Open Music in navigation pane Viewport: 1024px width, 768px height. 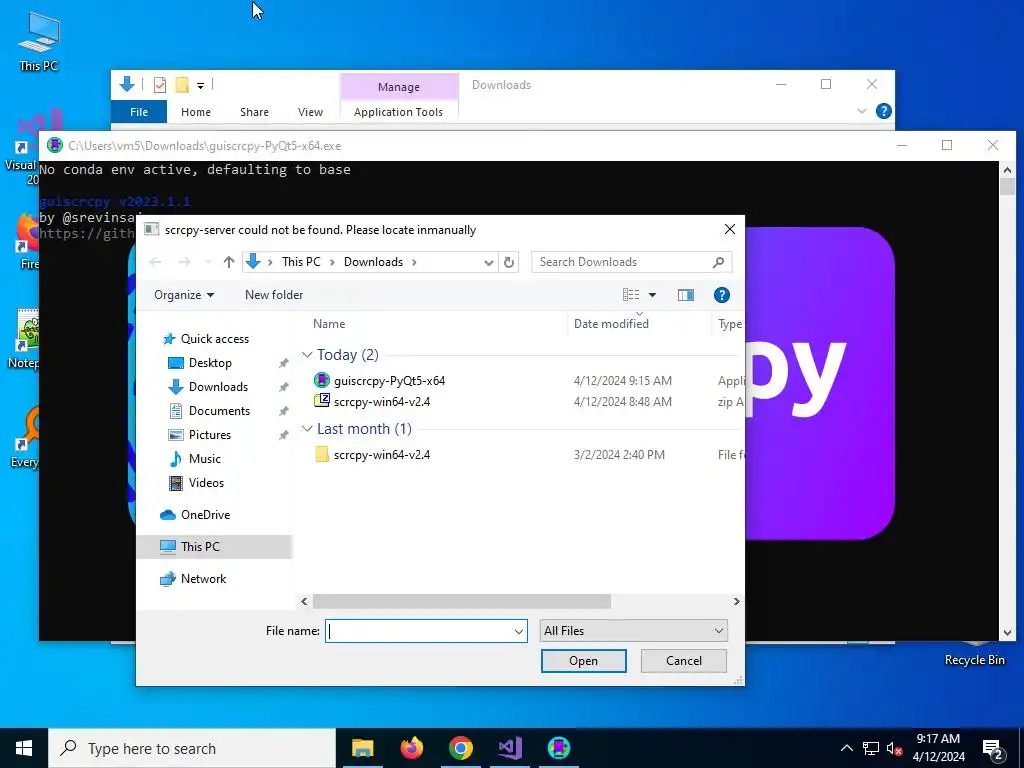coord(204,458)
